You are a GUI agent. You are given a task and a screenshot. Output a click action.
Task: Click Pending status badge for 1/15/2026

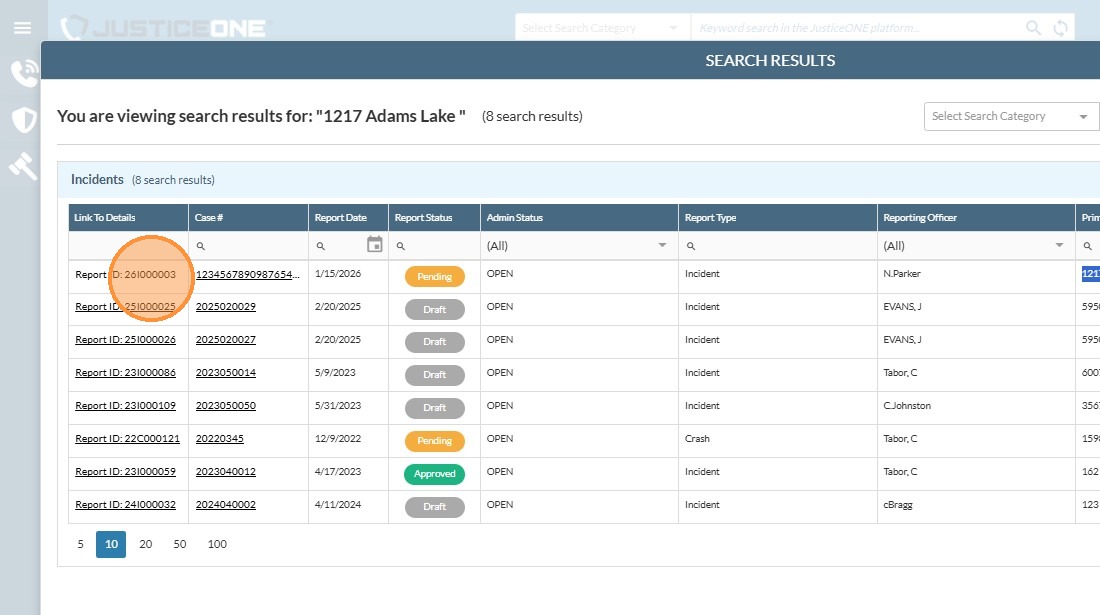pyautogui.click(x=435, y=276)
